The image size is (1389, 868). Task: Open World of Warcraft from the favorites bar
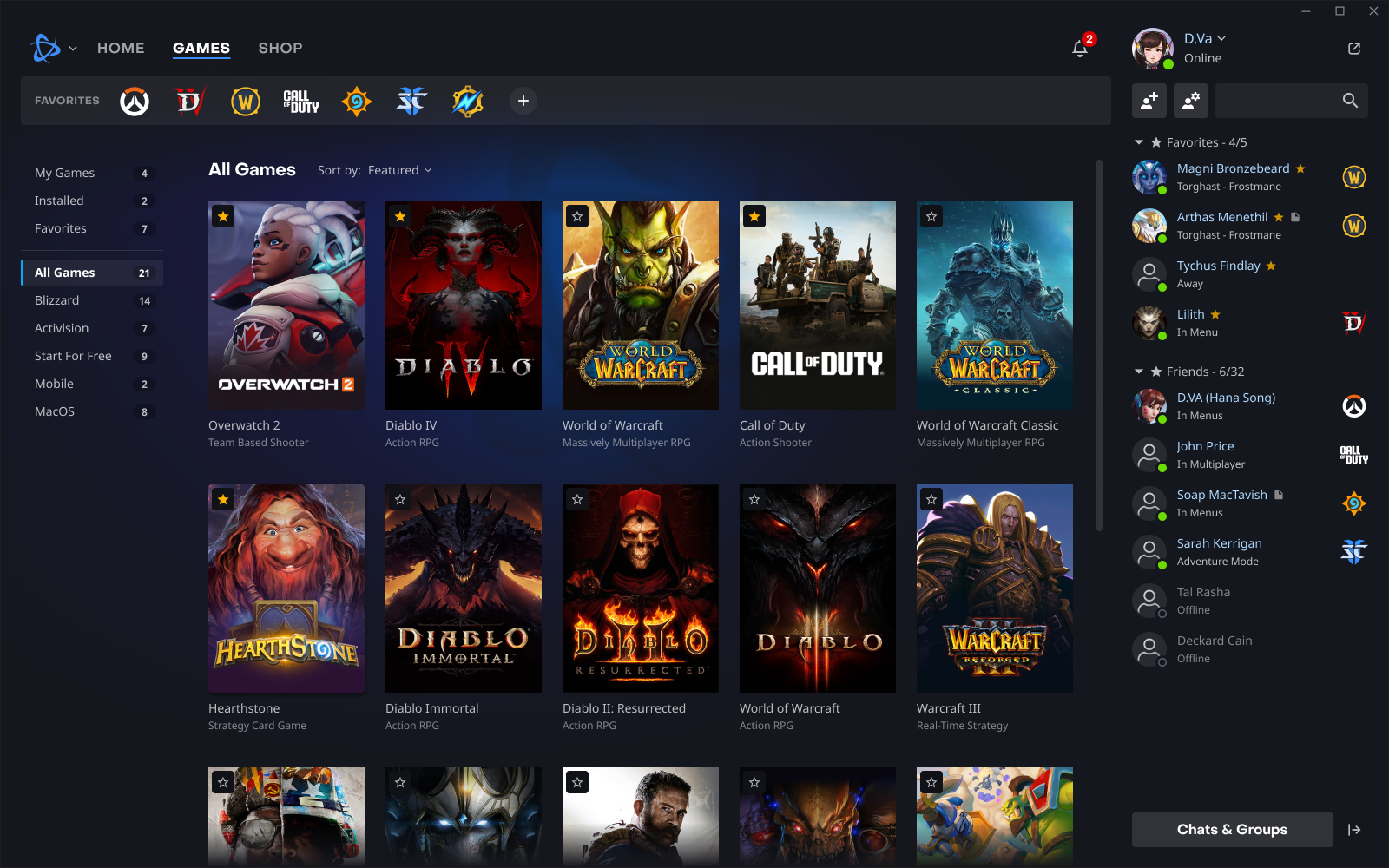245,100
